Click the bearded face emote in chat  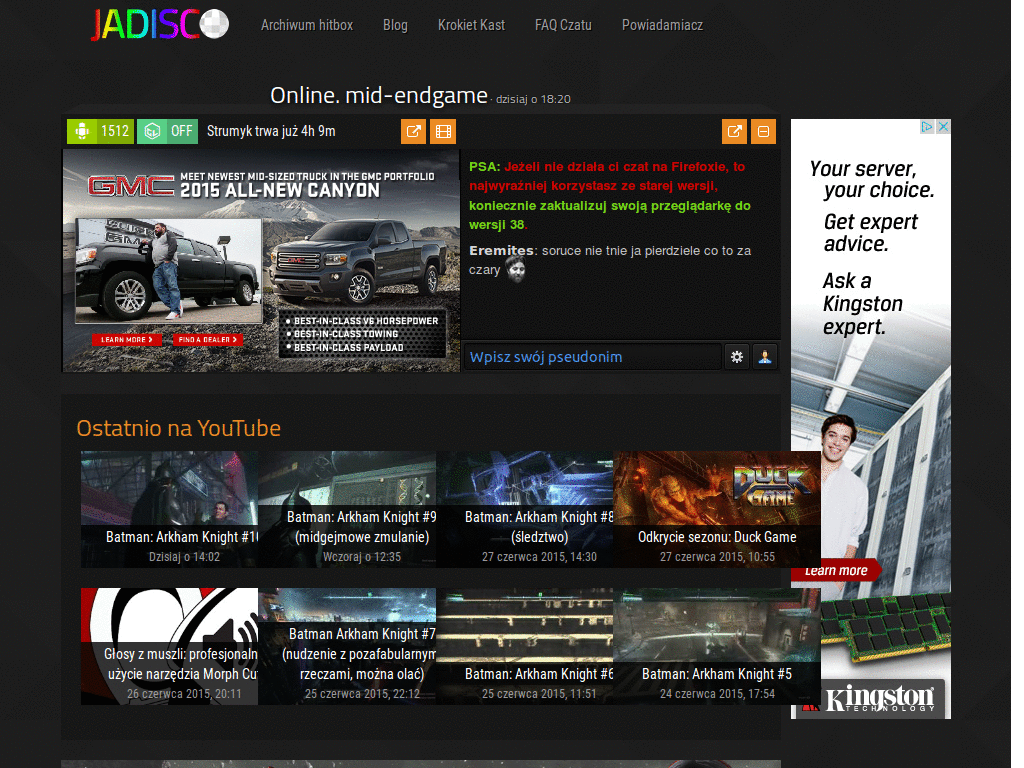point(516,269)
